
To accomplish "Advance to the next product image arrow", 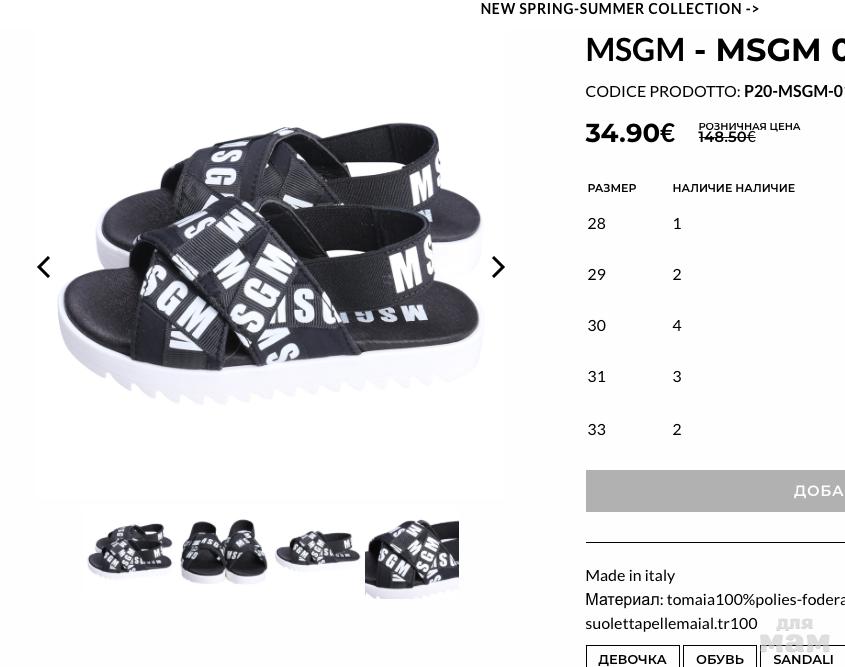I will pos(498,267).
